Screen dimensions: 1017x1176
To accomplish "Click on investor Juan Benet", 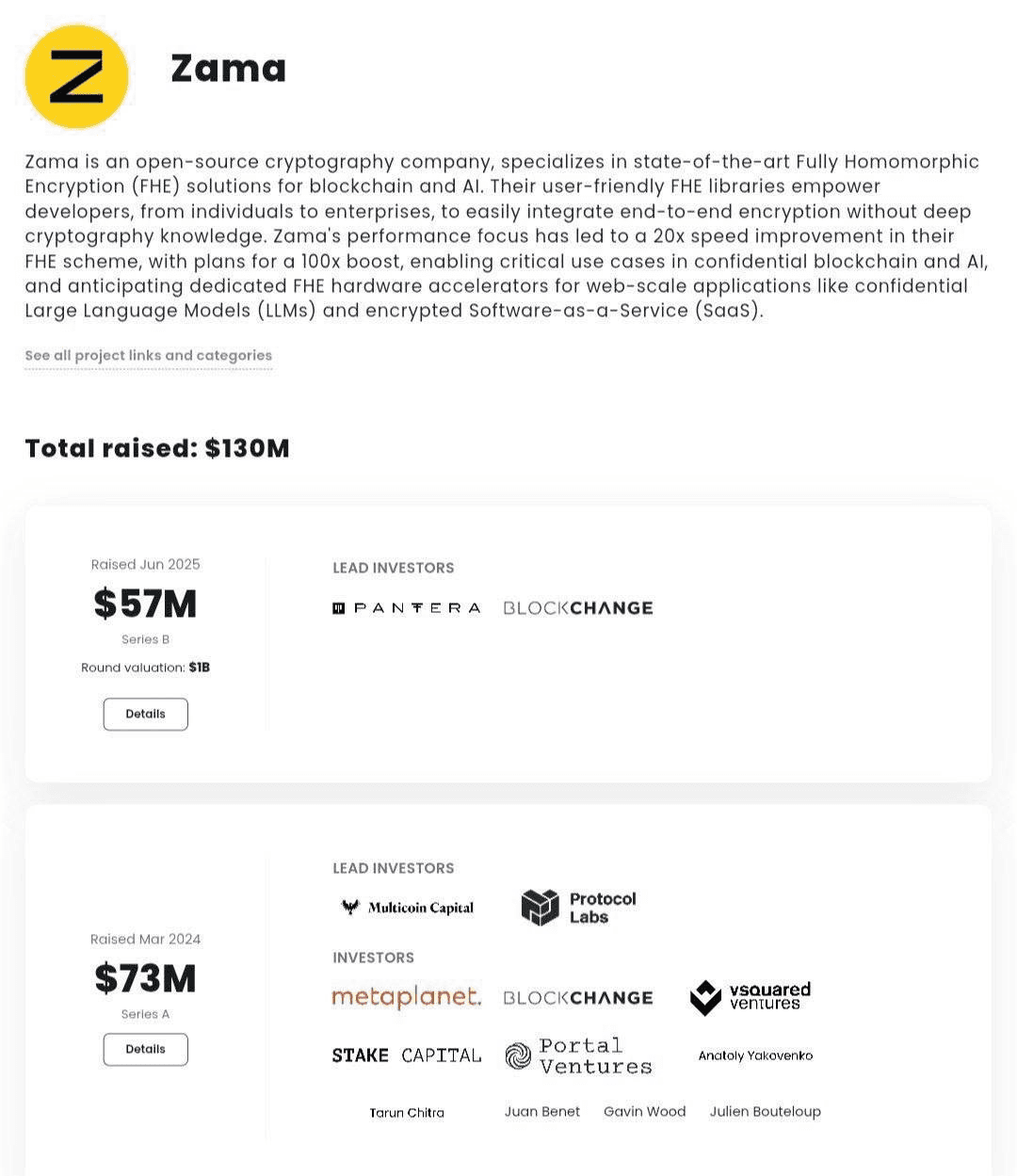I will [x=542, y=1112].
